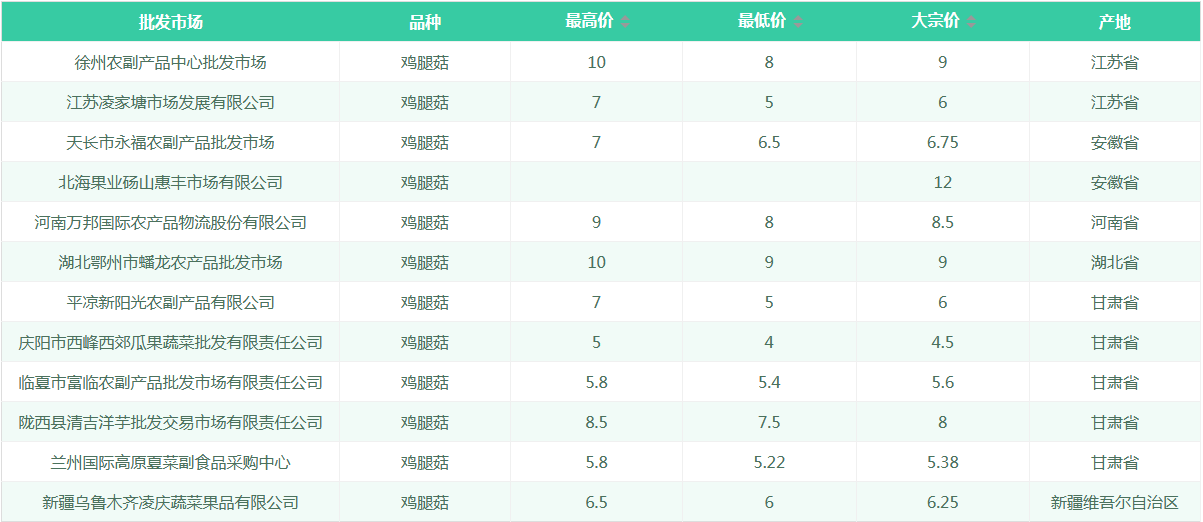Click the 最高价 header text
The image size is (1203, 522).
pos(590,22)
